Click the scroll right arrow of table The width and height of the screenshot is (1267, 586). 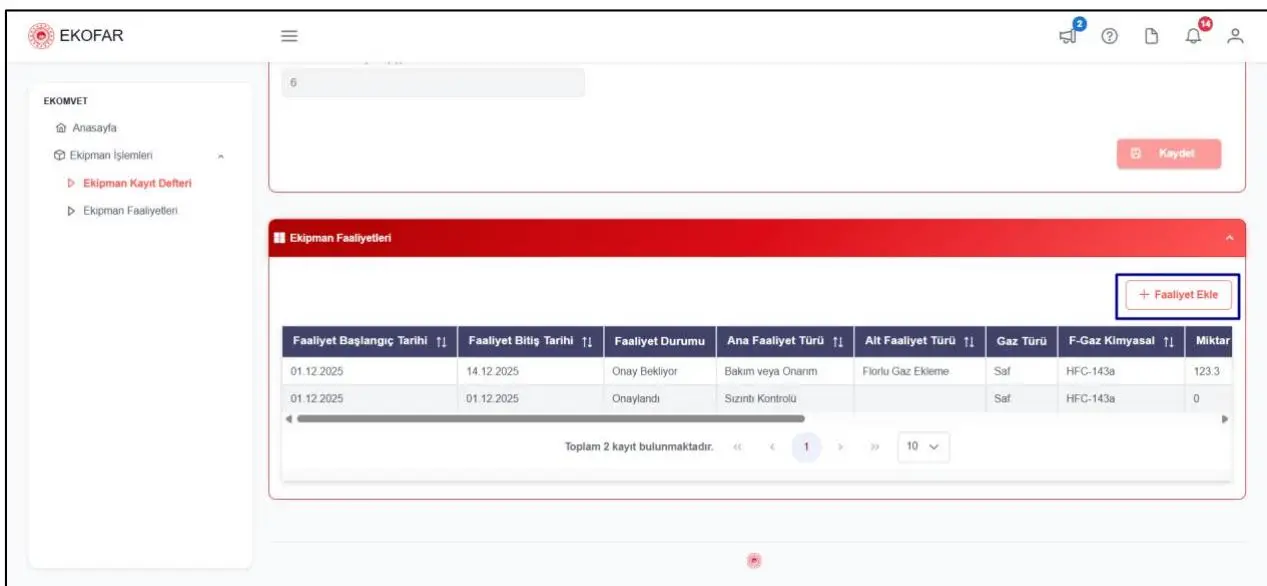[1225, 419]
